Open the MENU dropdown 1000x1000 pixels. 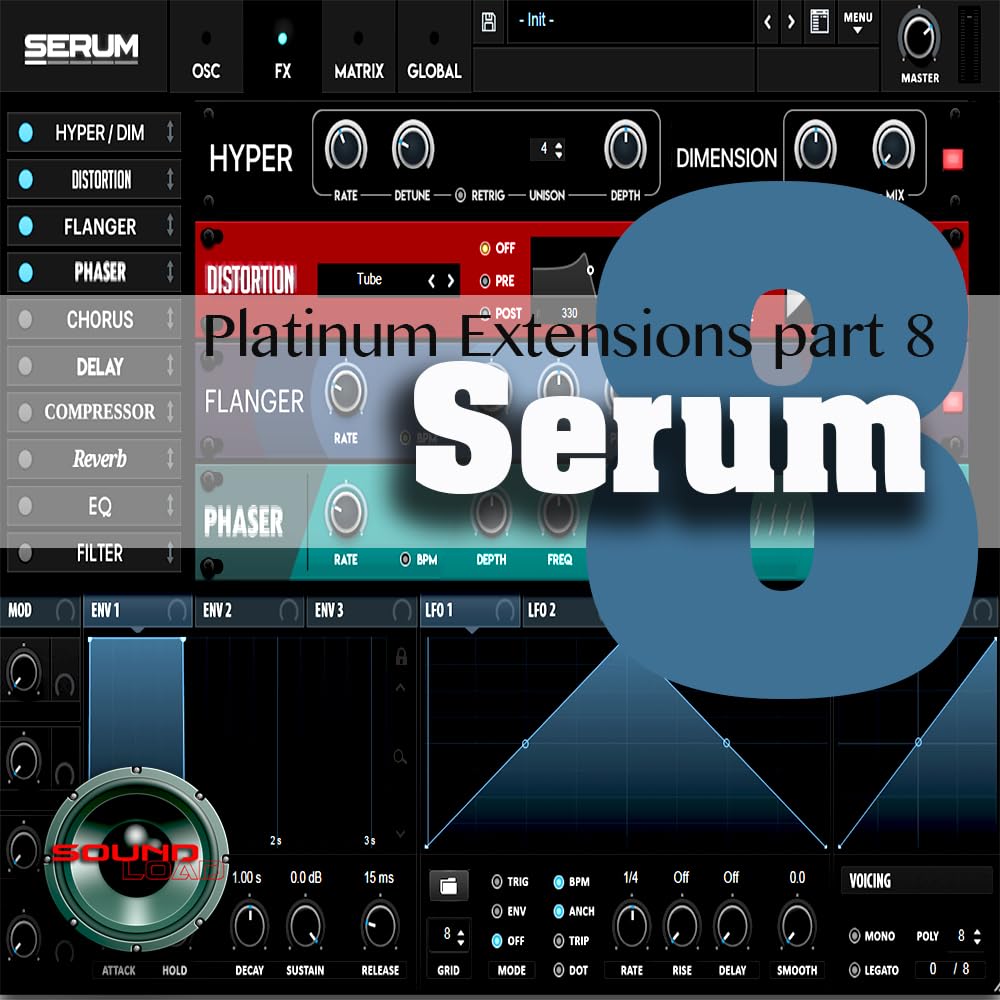tap(858, 22)
